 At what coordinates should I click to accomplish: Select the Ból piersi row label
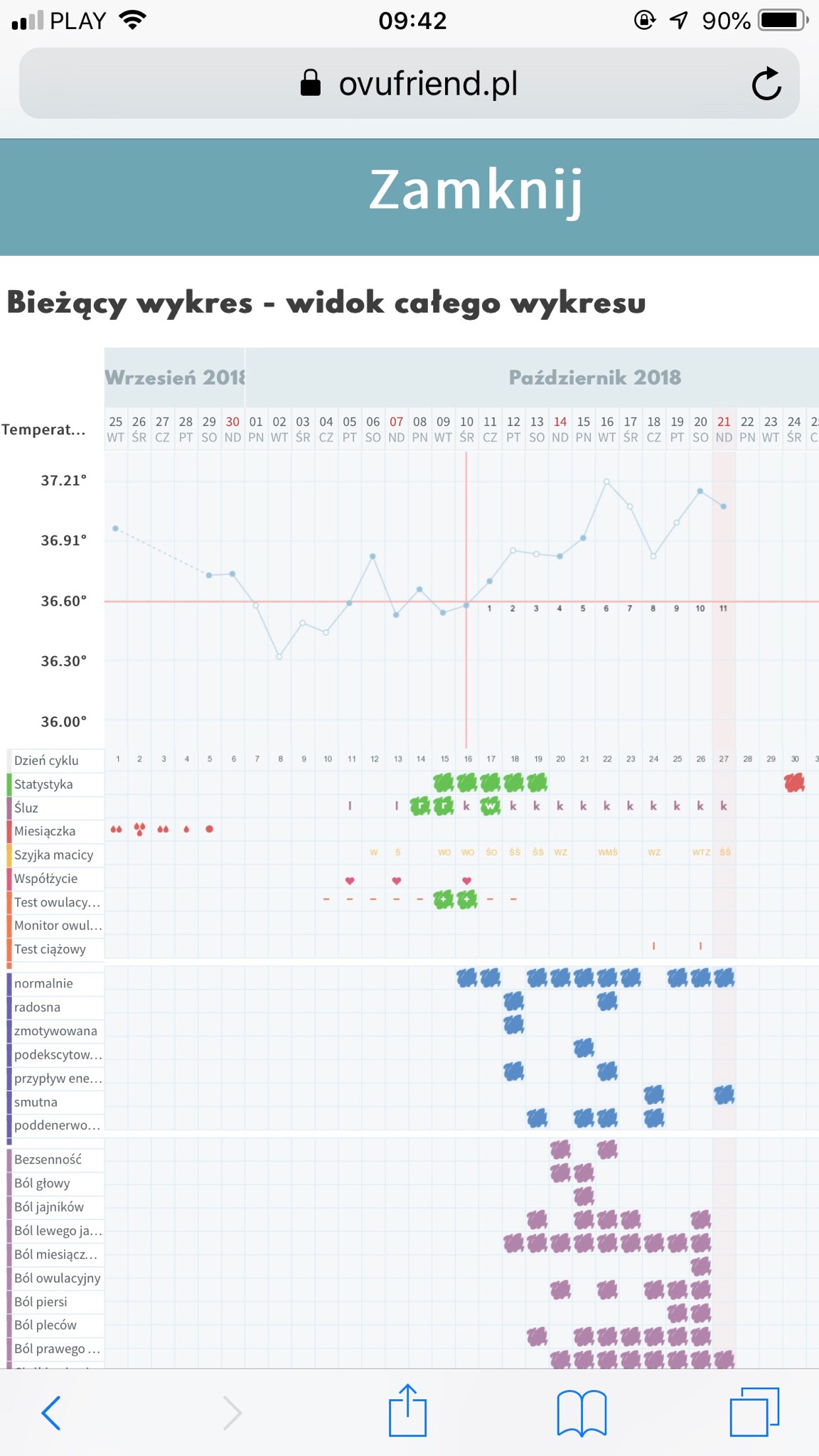click(x=41, y=1302)
